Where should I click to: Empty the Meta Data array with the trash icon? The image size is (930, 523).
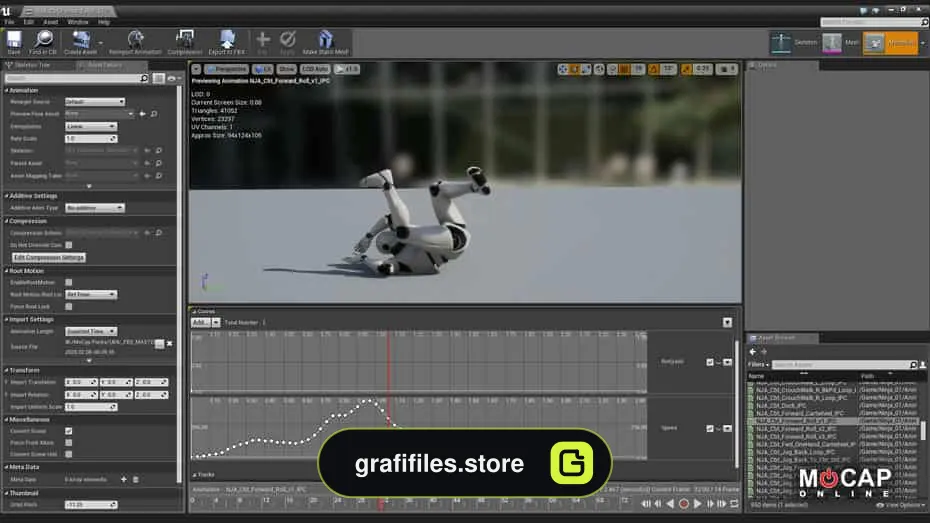point(135,479)
